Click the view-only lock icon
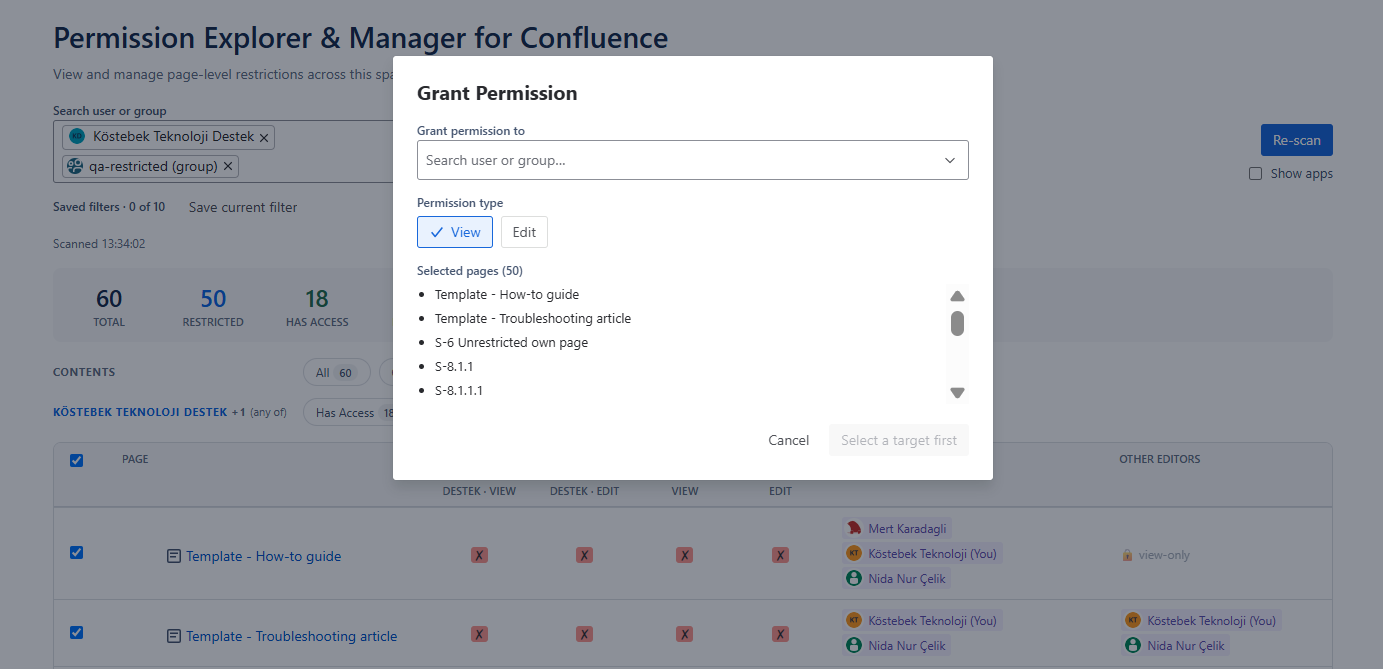The image size is (1383, 669). tap(1128, 555)
